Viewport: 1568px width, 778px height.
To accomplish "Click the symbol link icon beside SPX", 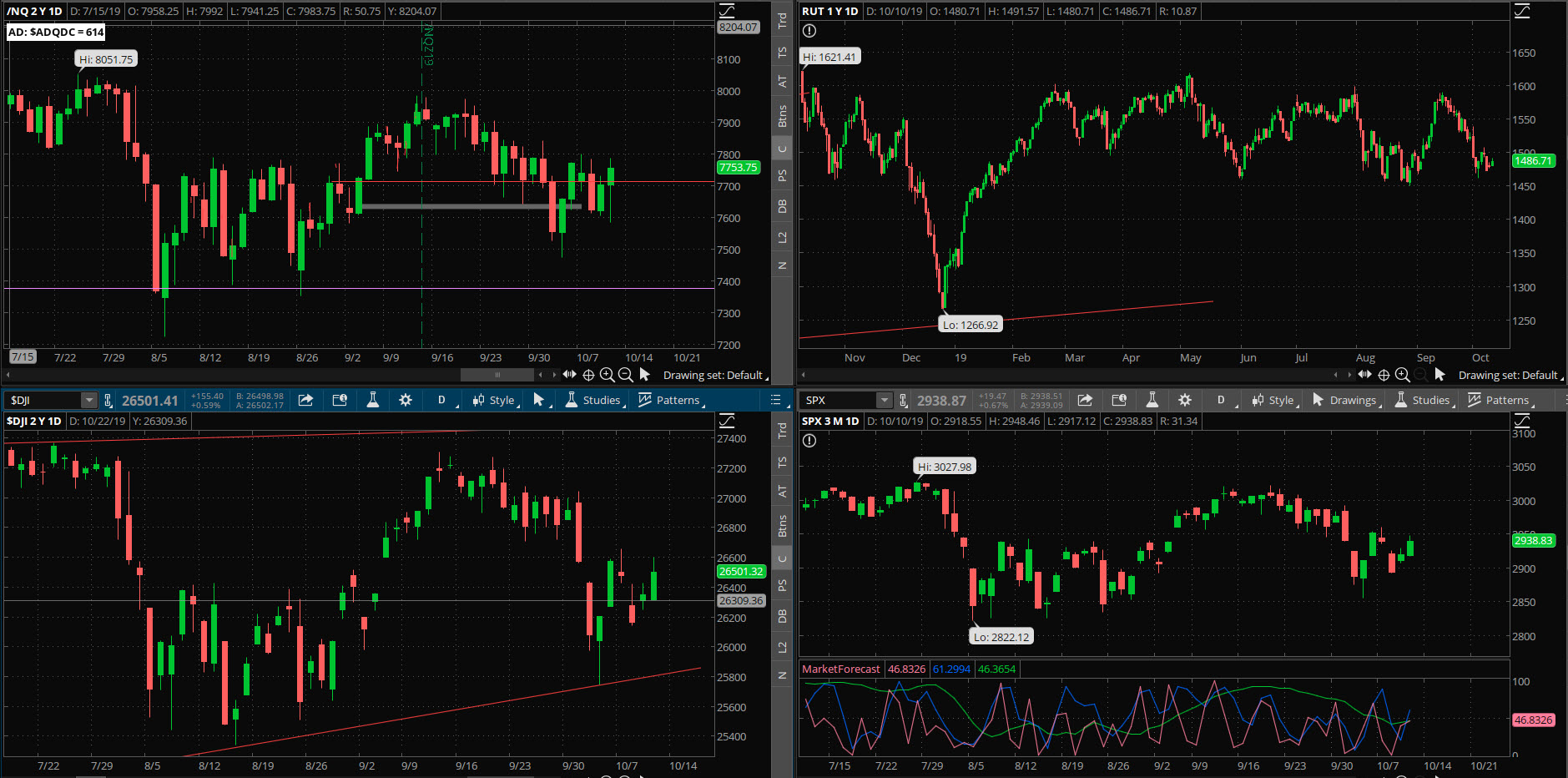I will point(903,401).
